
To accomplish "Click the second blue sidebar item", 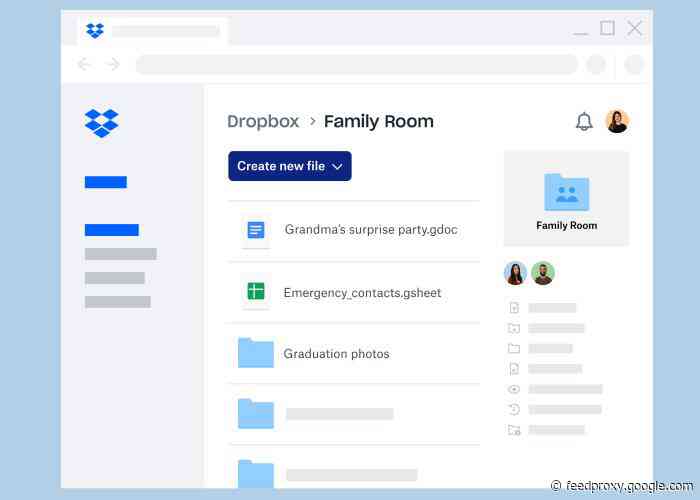I will pyautogui.click(x=112, y=230).
